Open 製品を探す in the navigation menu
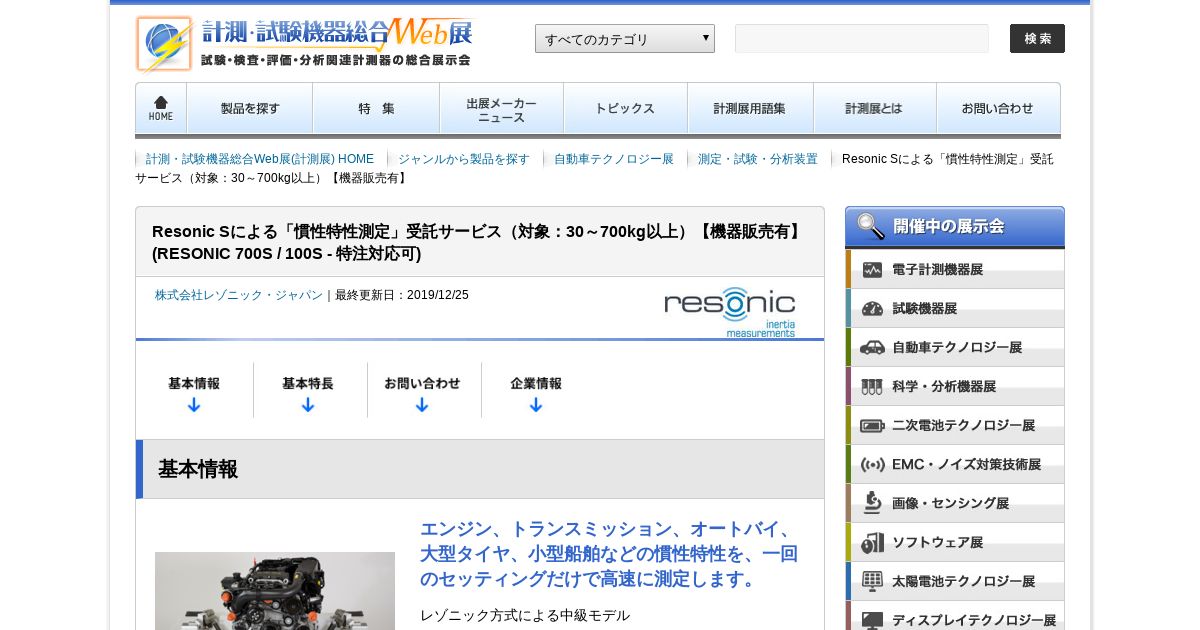 coord(250,108)
